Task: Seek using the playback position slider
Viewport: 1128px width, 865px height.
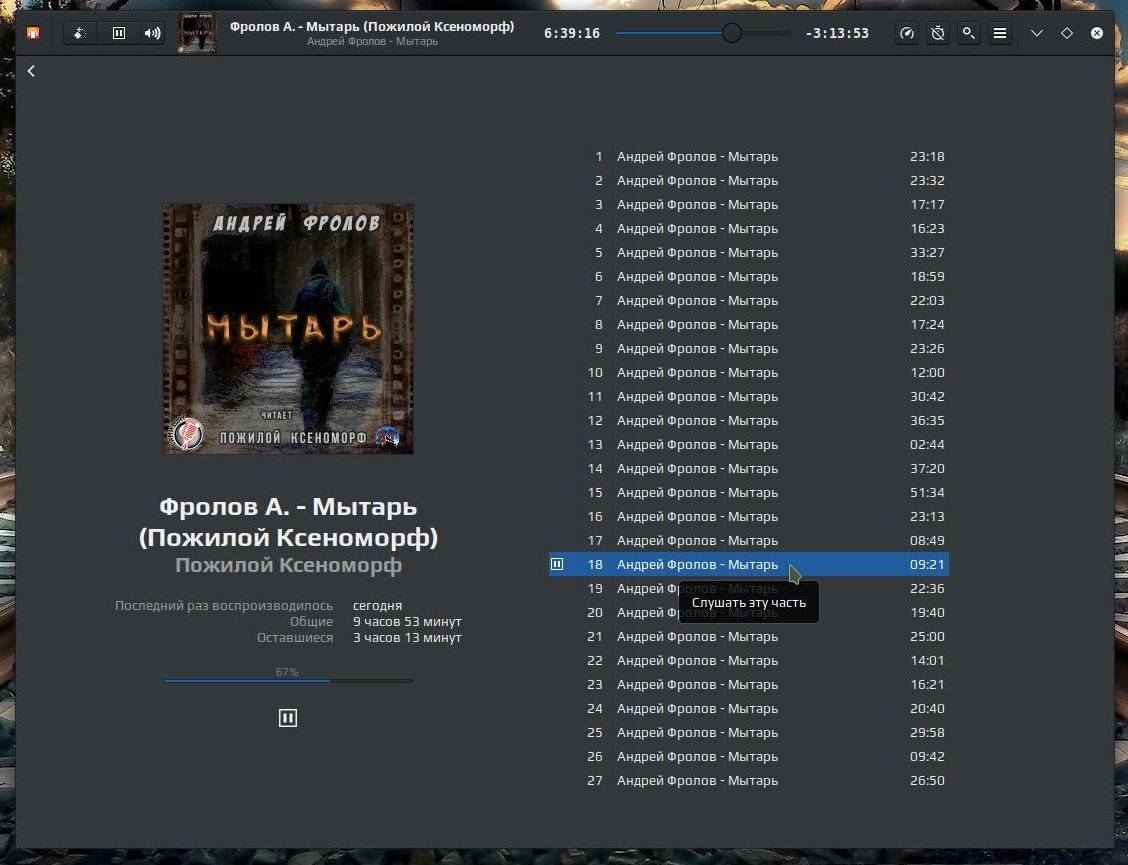Action: pos(702,33)
